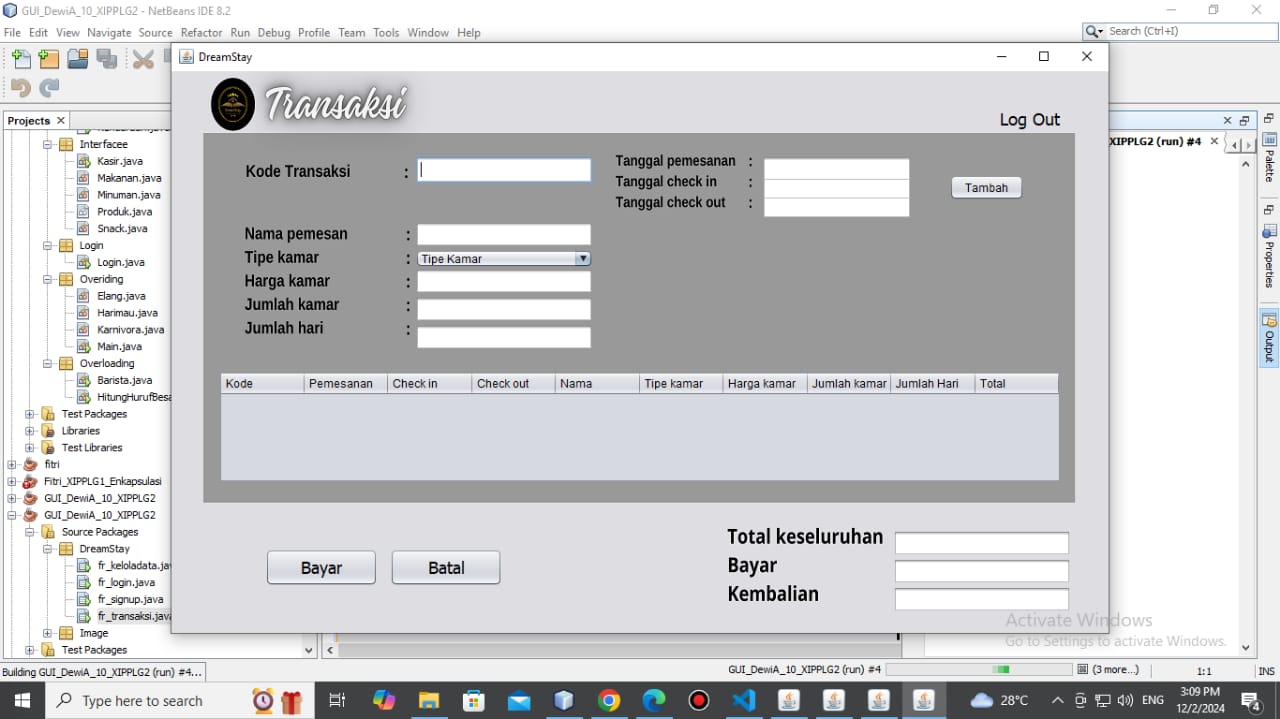Click the New File toolbar icon
This screenshot has width=1280, height=719.
coord(21,60)
